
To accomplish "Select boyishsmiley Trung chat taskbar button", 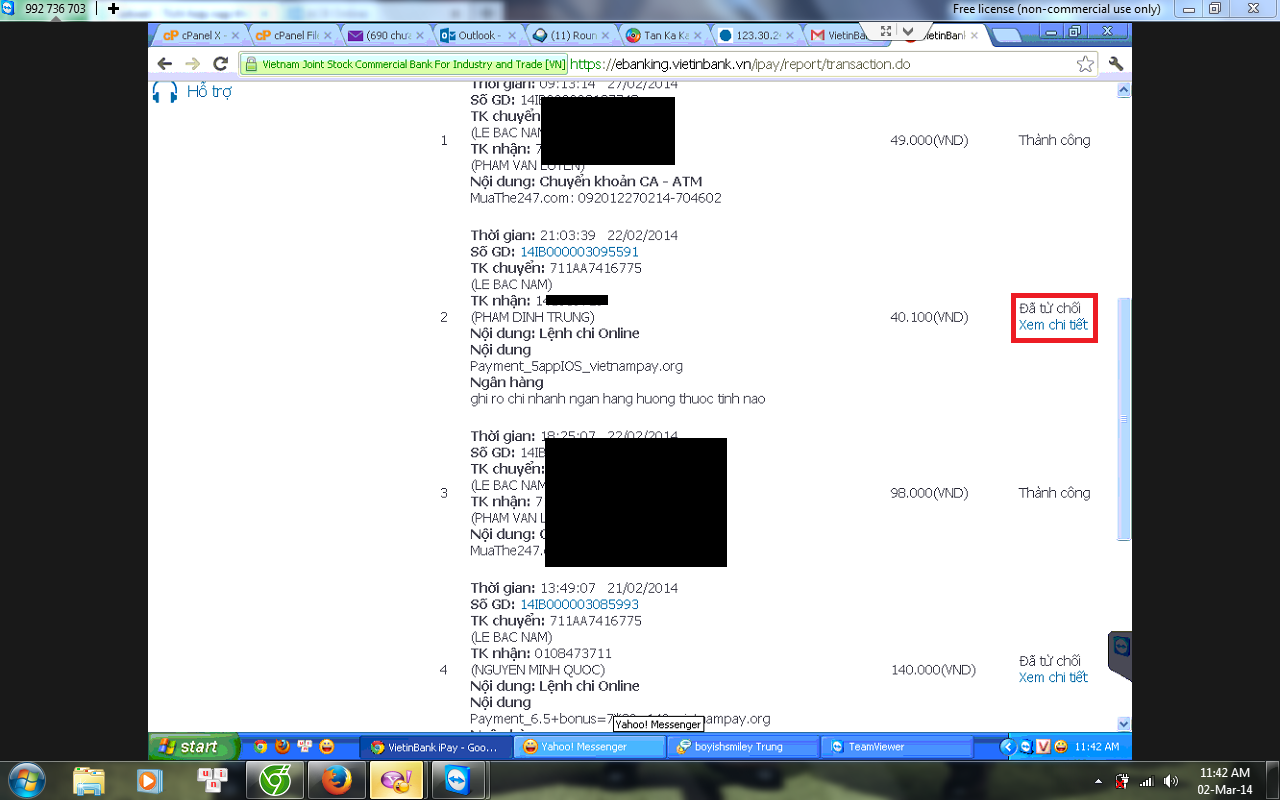I will tap(744, 747).
